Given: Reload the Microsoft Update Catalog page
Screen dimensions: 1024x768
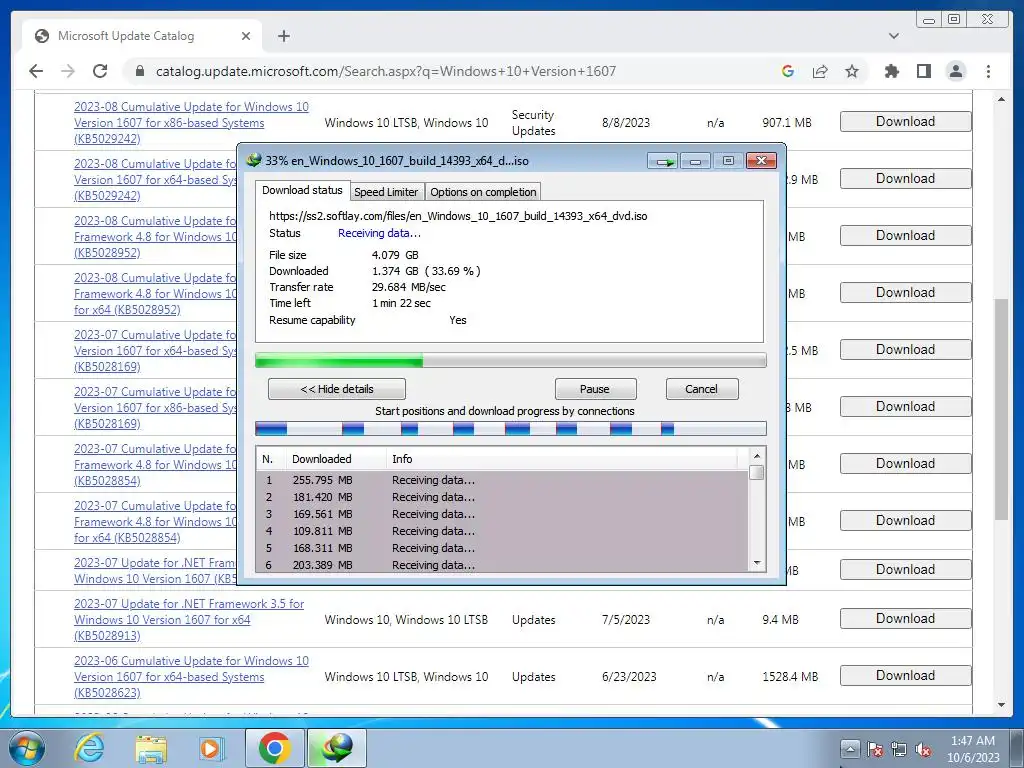Looking at the screenshot, I should click(100, 71).
